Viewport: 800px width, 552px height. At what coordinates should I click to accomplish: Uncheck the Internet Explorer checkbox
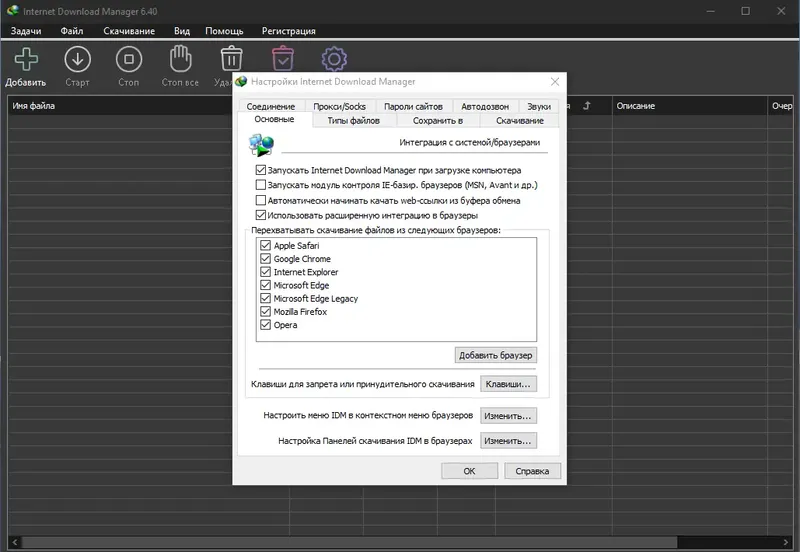265,272
